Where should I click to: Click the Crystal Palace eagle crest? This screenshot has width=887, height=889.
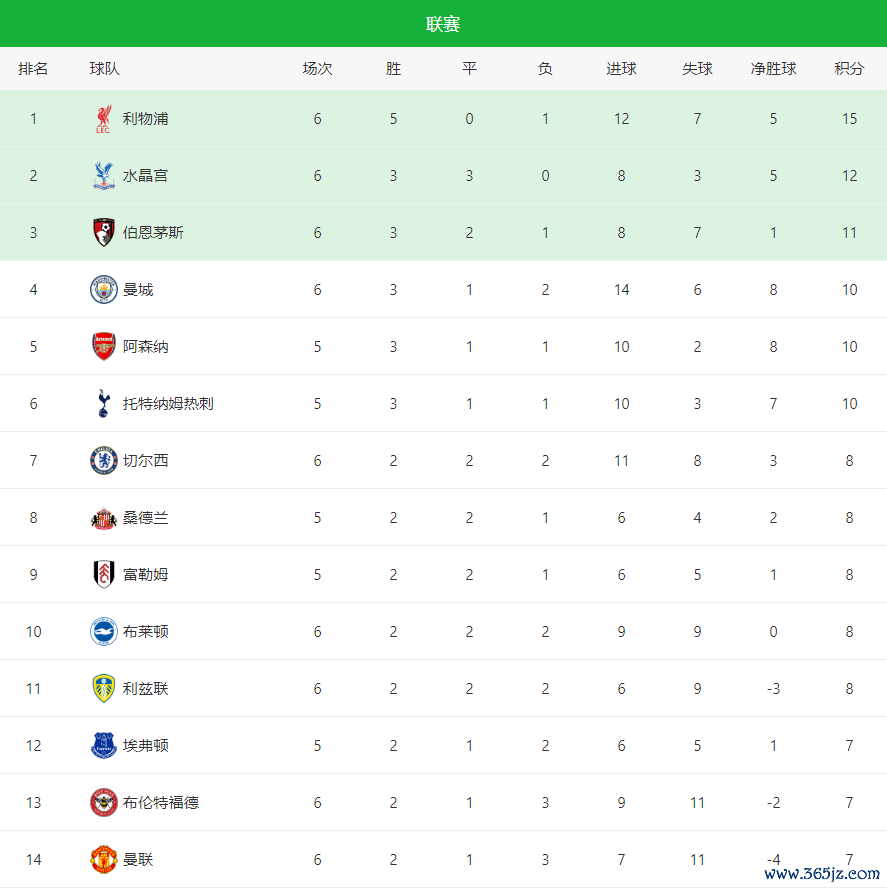(103, 176)
